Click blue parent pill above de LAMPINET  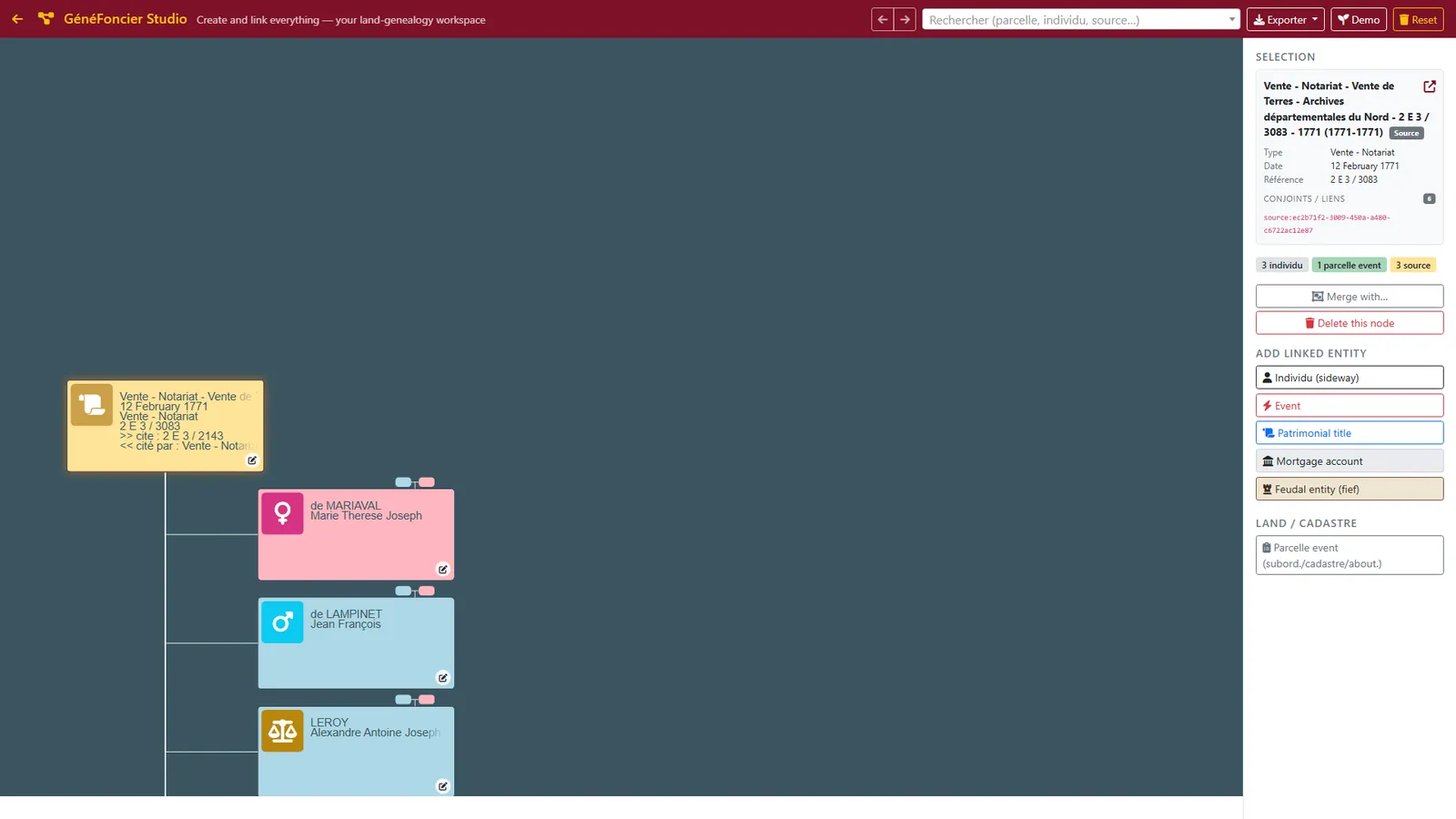pyautogui.click(x=403, y=591)
